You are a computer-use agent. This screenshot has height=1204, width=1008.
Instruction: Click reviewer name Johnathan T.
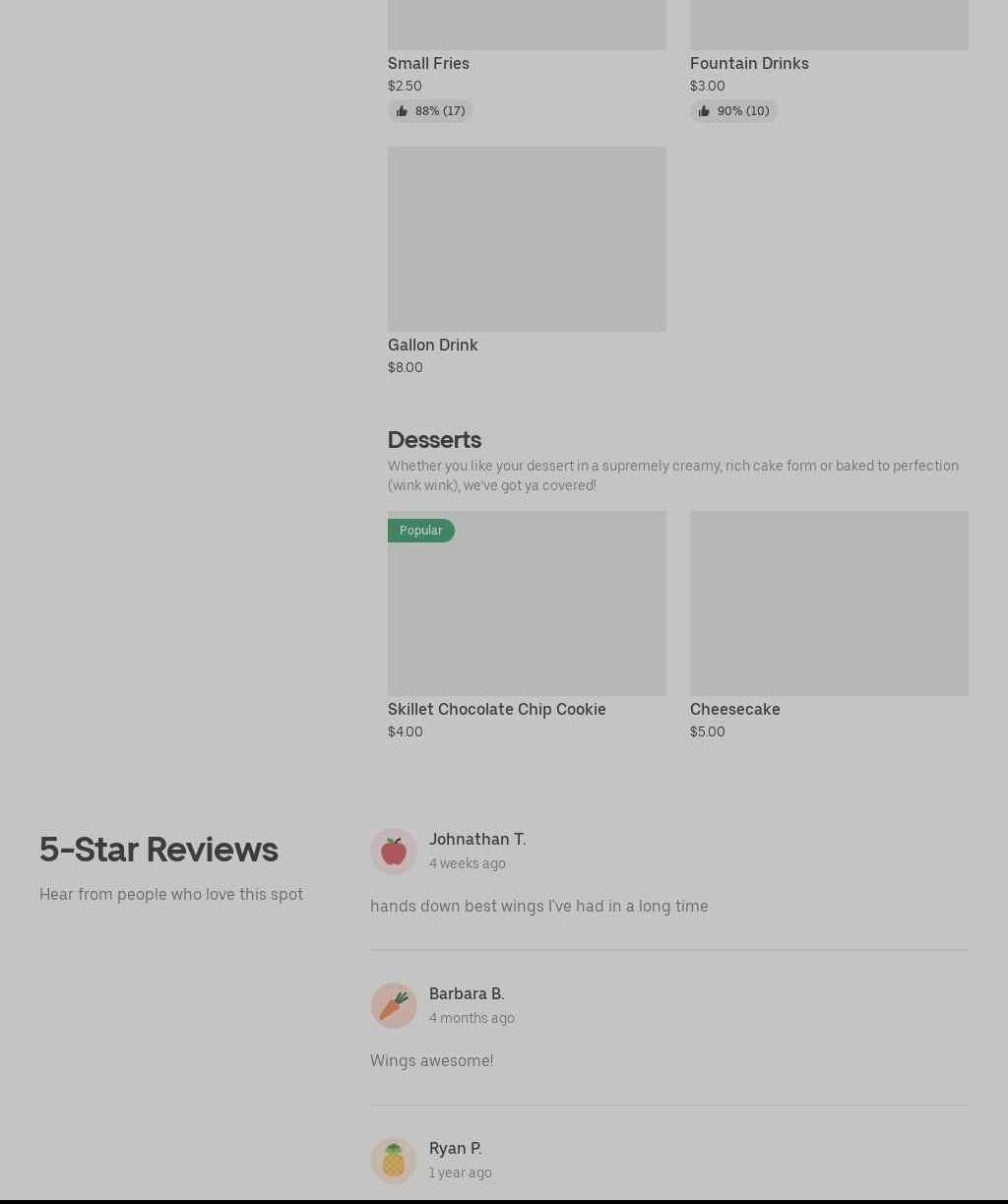click(x=477, y=839)
